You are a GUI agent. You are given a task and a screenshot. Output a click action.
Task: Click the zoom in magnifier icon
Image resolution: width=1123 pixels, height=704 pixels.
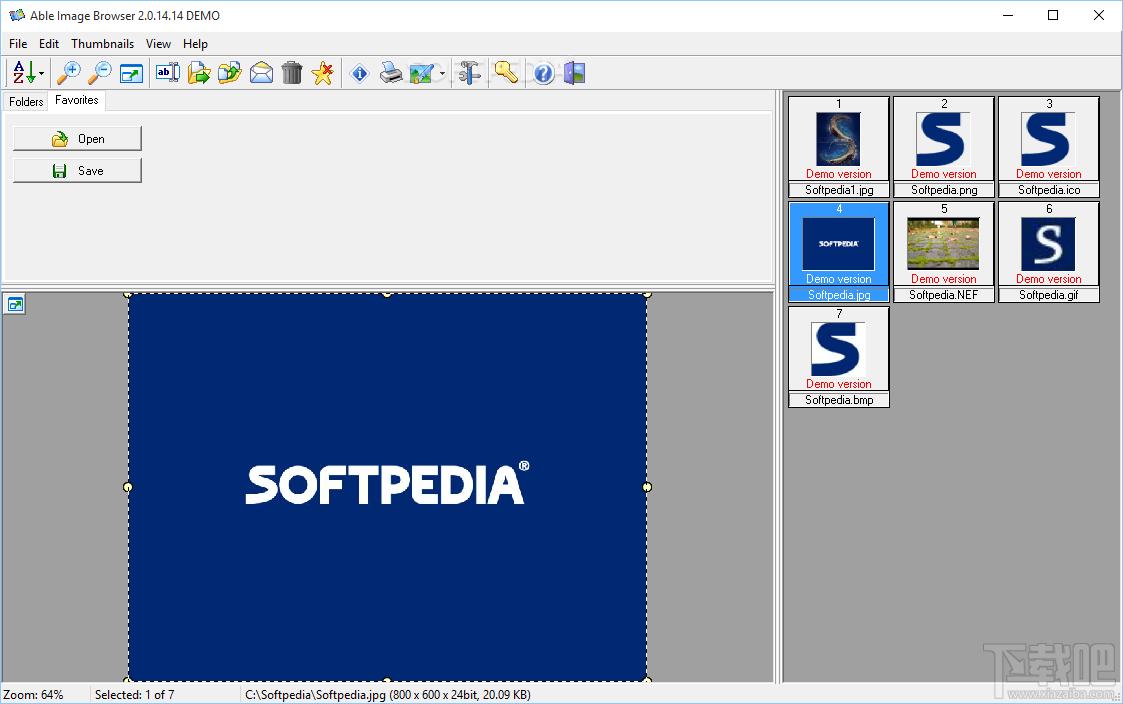(69, 72)
